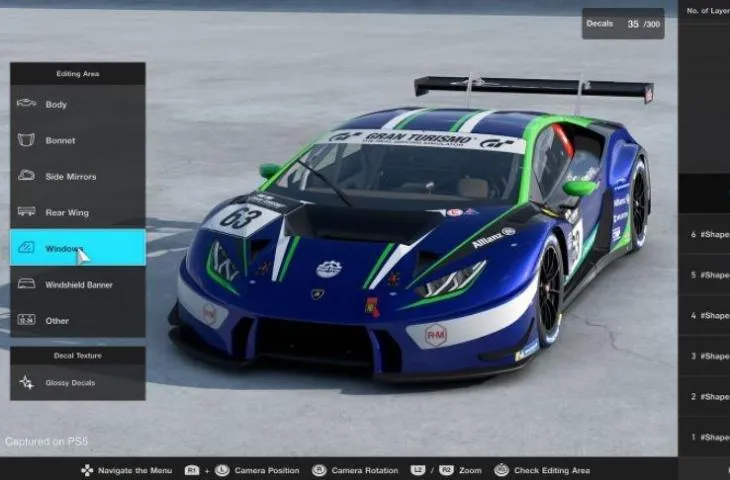Click the R1 button icon
This screenshot has height=480, width=730.
[x=192, y=470]
